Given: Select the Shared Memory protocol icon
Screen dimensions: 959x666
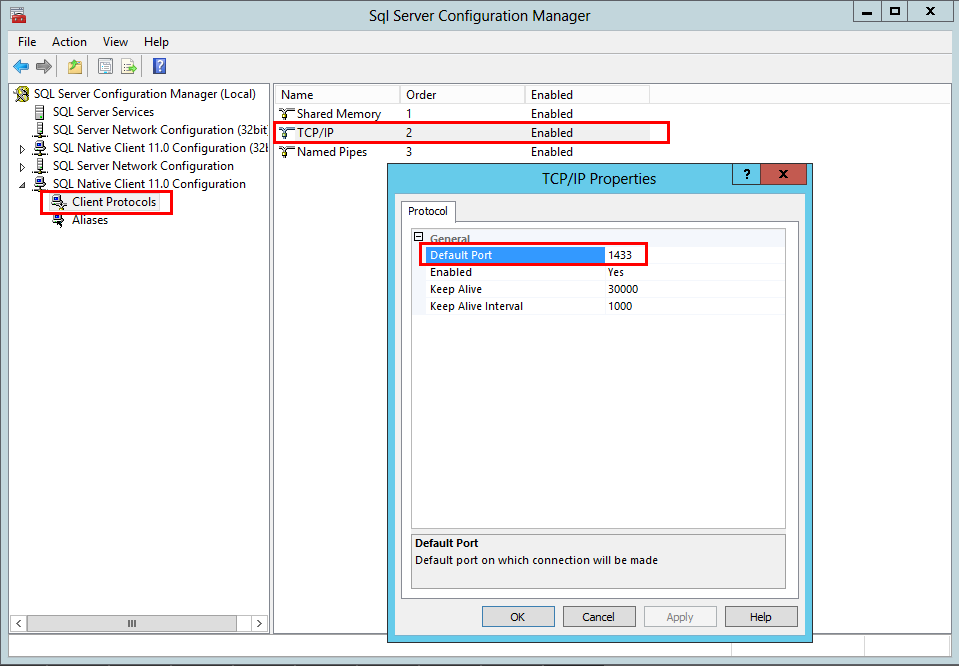Looking at the screenshot, I should 287,114.
